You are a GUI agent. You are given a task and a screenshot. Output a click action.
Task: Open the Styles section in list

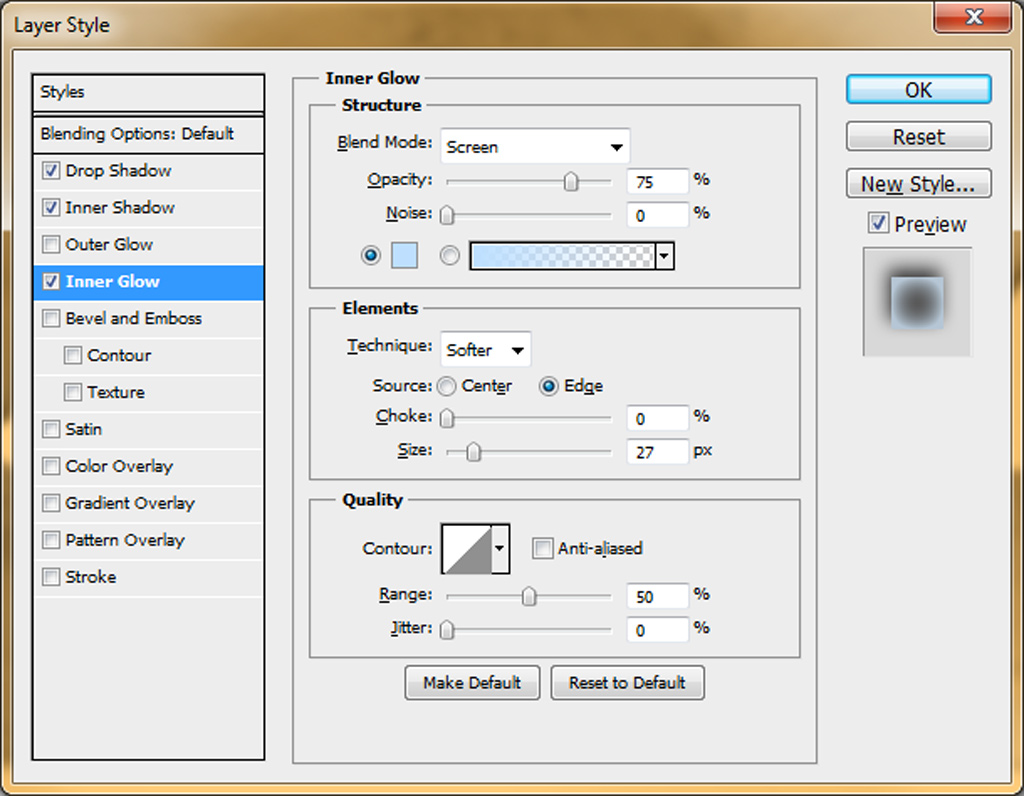[148, 92]
